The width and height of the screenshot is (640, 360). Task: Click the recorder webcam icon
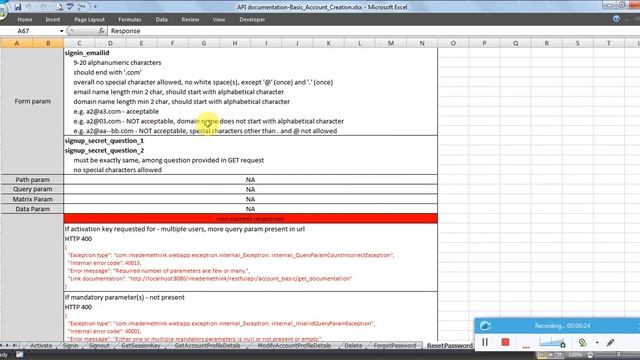click(582, 342)
